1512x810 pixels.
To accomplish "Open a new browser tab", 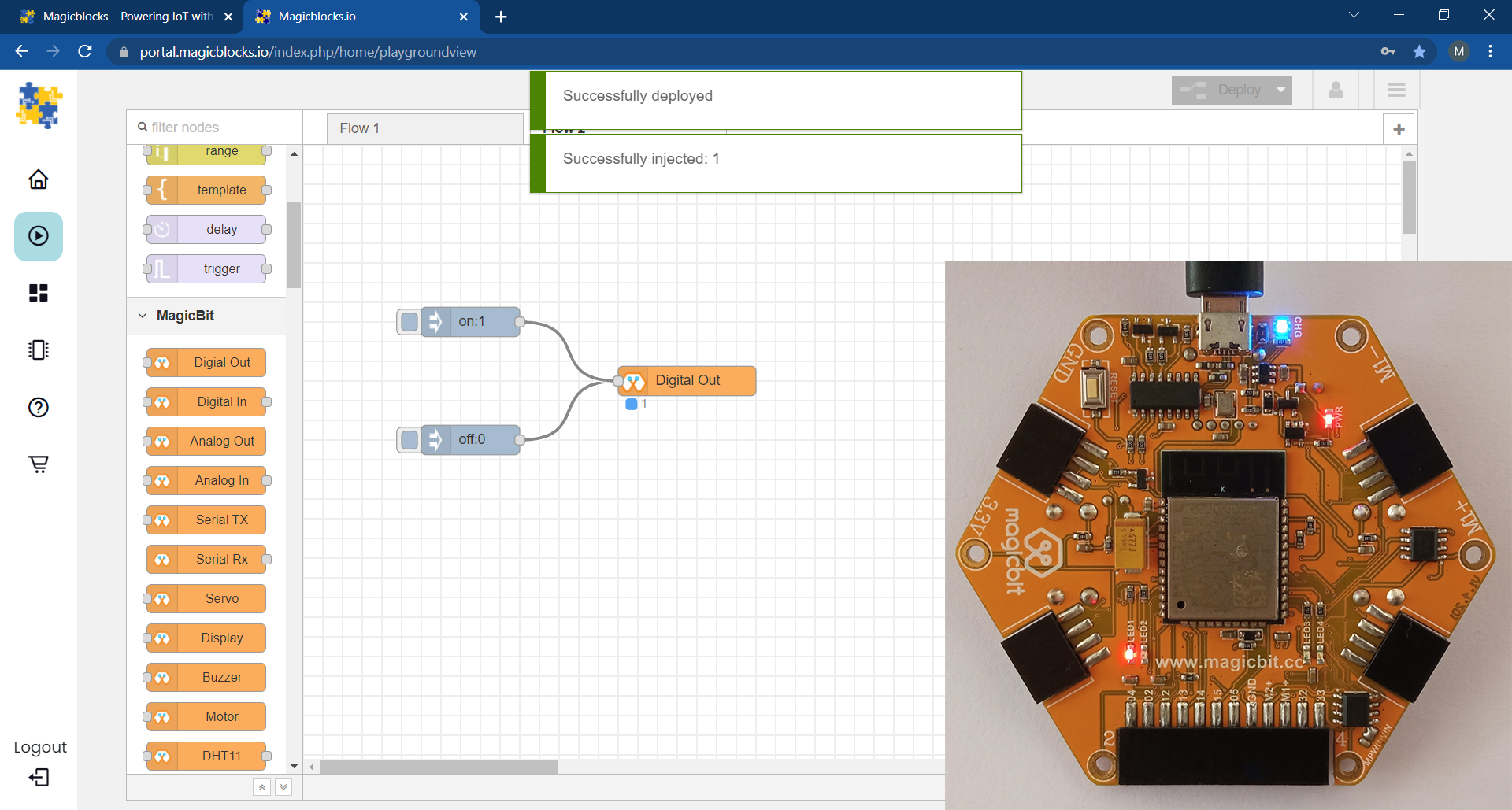I will coord(501,17).
